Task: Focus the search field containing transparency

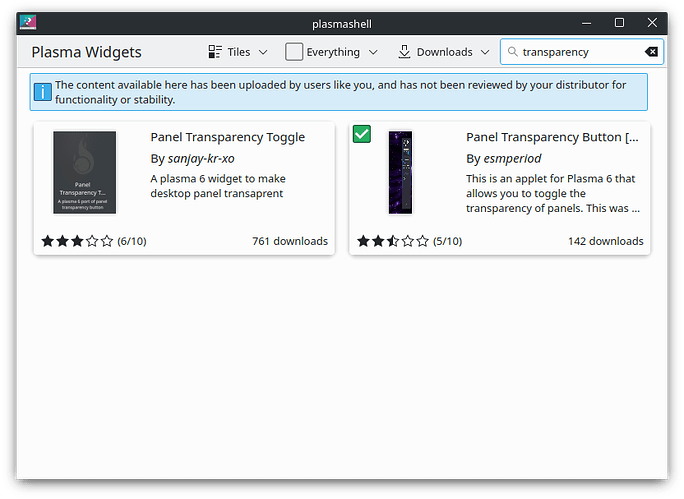Action: 578,52
